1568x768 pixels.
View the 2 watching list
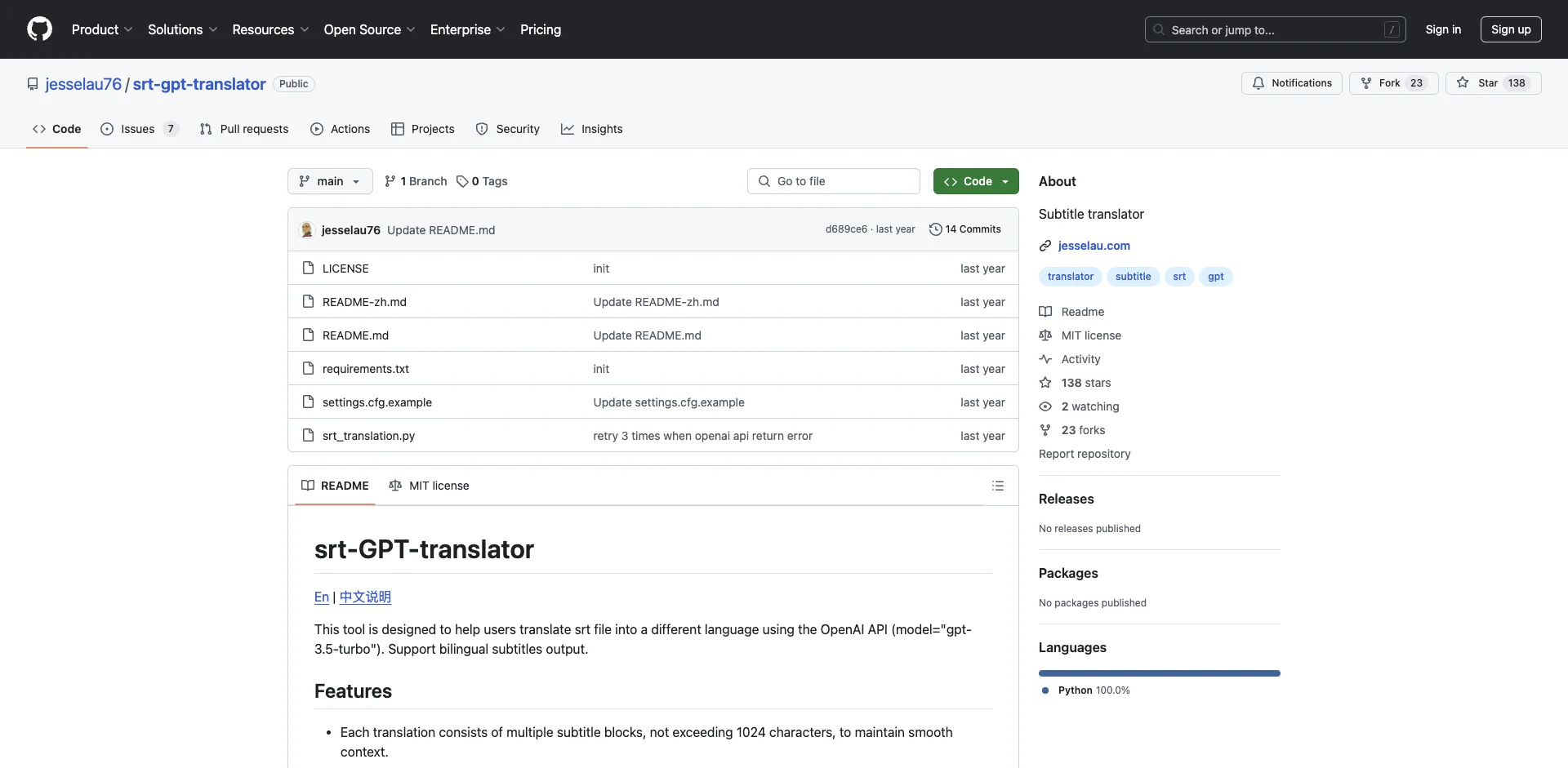[x=1079, y=406]
